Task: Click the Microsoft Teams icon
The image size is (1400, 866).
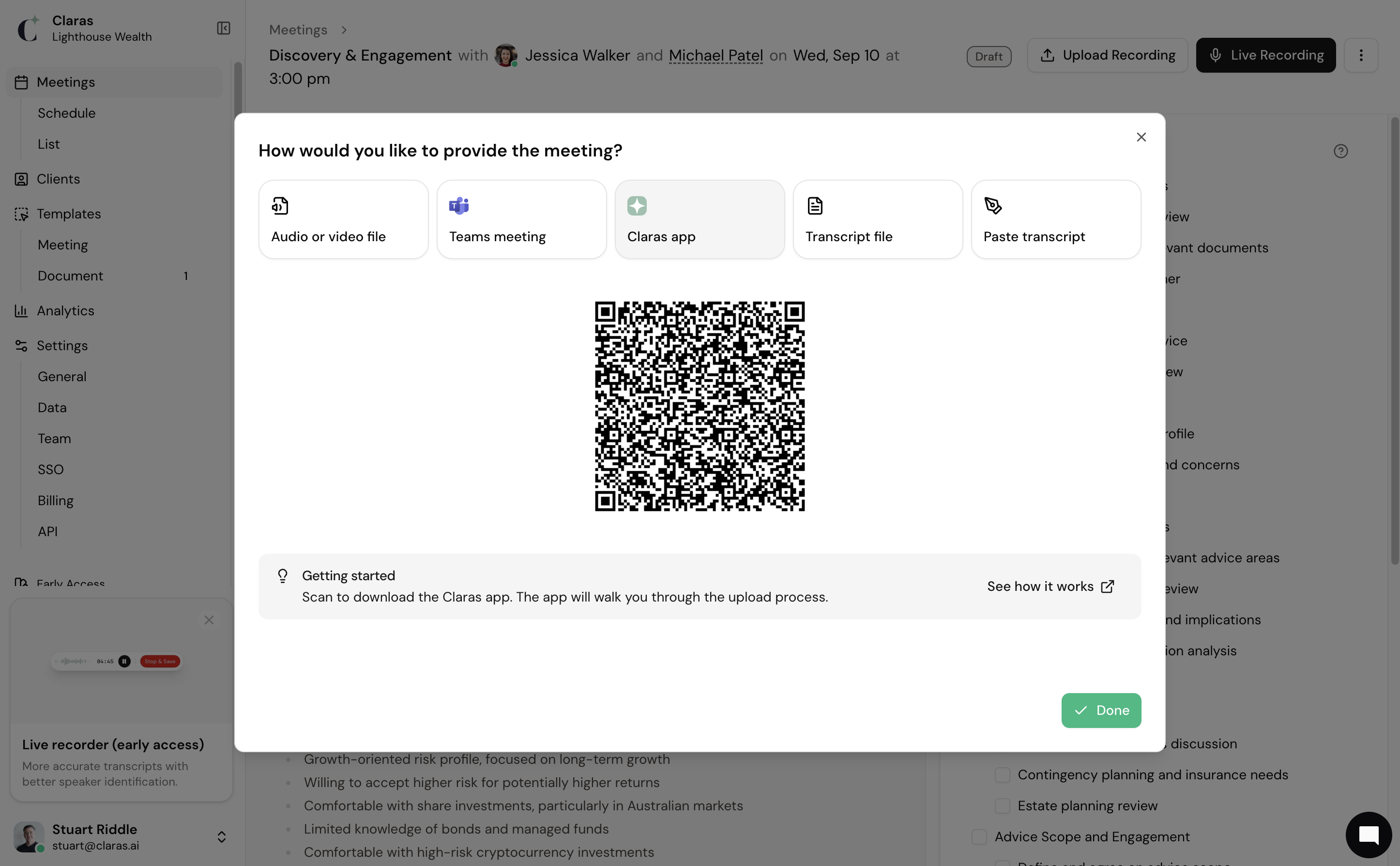Action: (458, 206)
